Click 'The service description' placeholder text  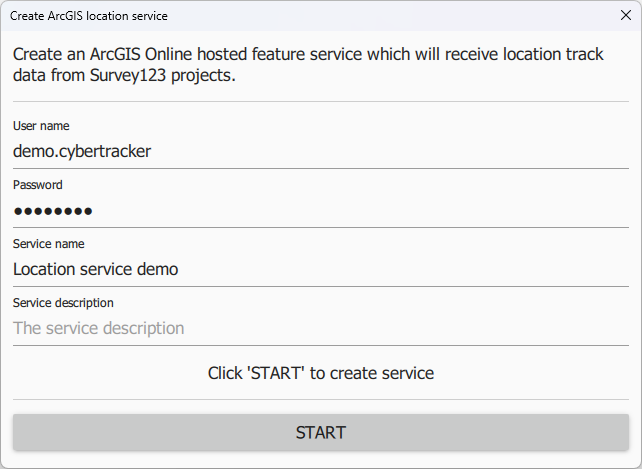tap(99, 328)
